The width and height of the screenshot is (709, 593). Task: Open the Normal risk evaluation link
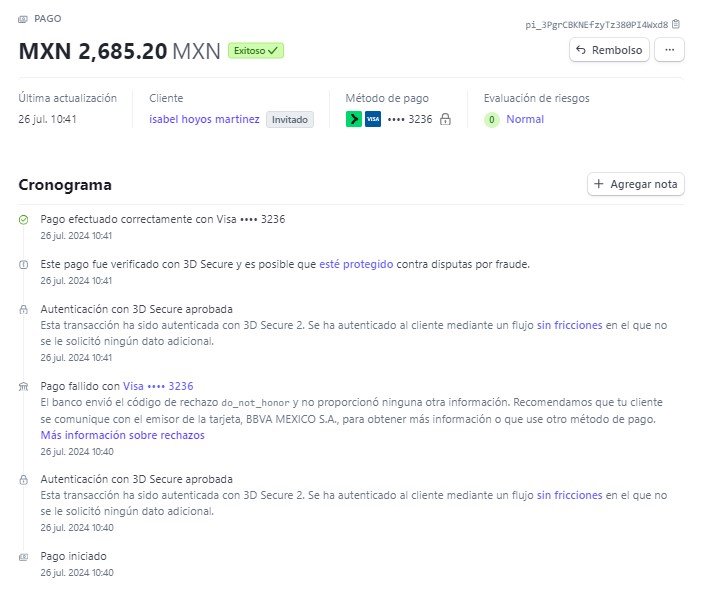(525, 119)
